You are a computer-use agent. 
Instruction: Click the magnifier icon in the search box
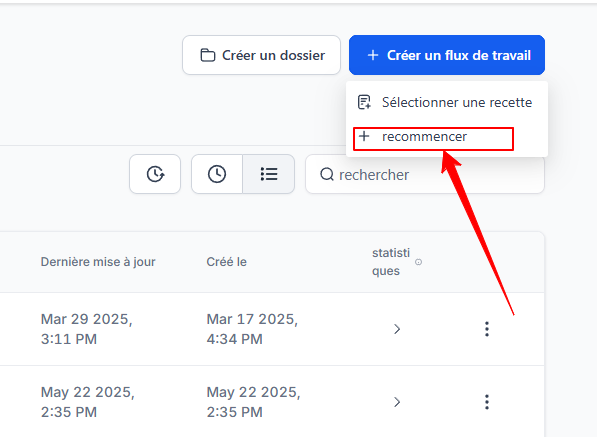(327, 174)
